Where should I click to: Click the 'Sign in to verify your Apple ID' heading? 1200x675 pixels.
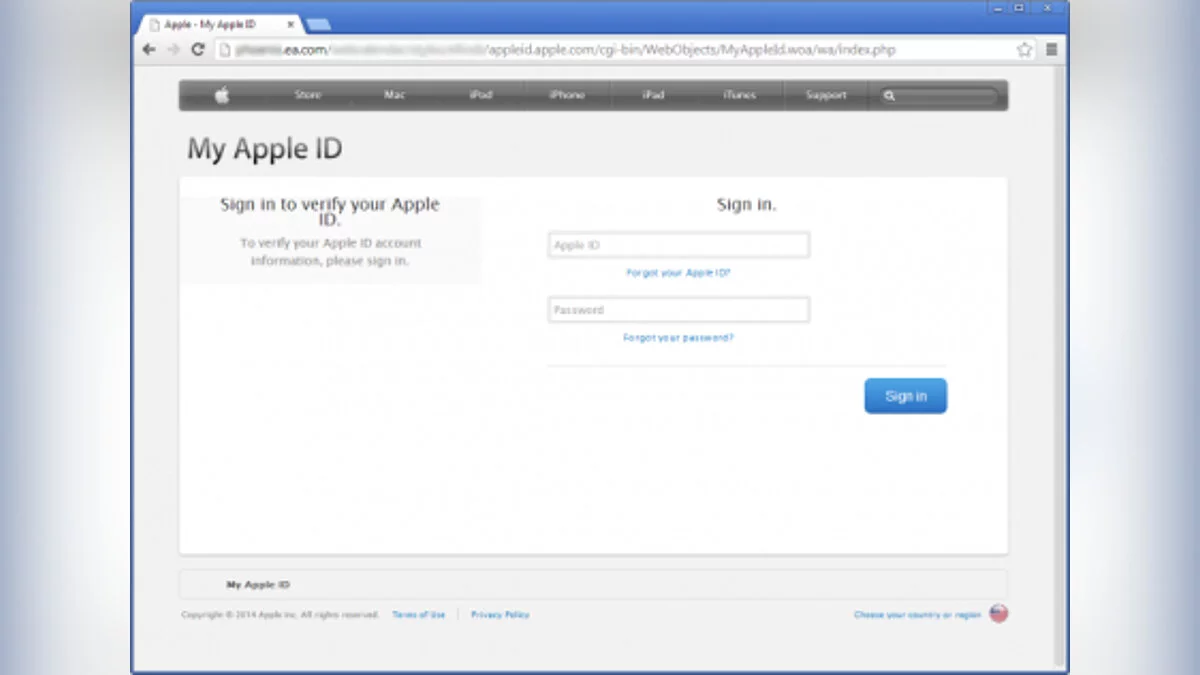pyautogui.click(x=330, y=211)
